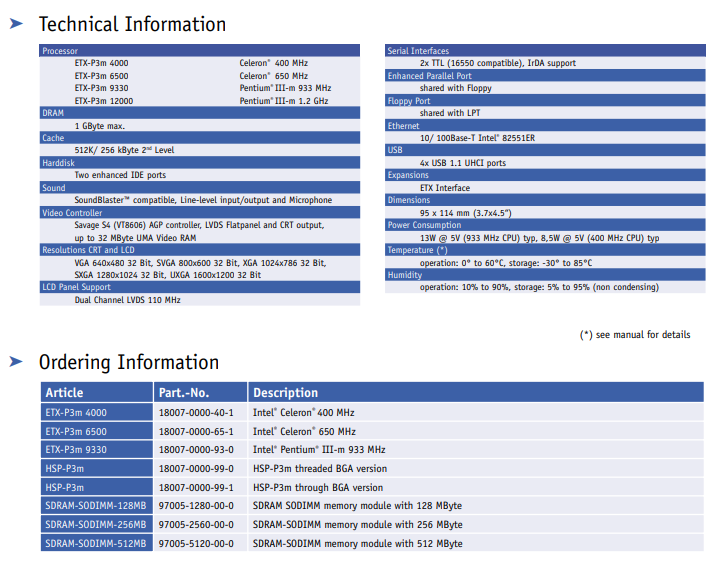The width and height of the screenshot is (715, 570).
Task: Click the HSP-P3m threaded BGA version description
Action: (x=319, y=469)
